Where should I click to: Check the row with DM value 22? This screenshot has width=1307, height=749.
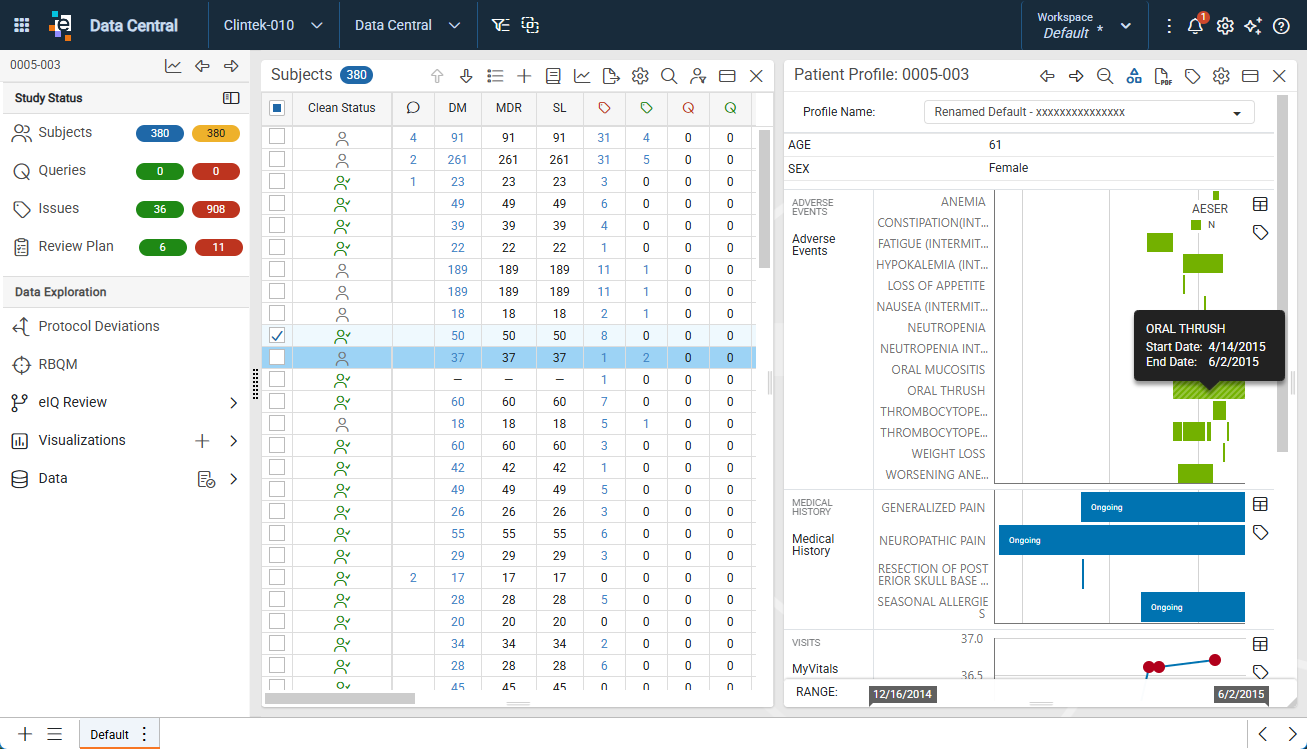click(277, 247)
